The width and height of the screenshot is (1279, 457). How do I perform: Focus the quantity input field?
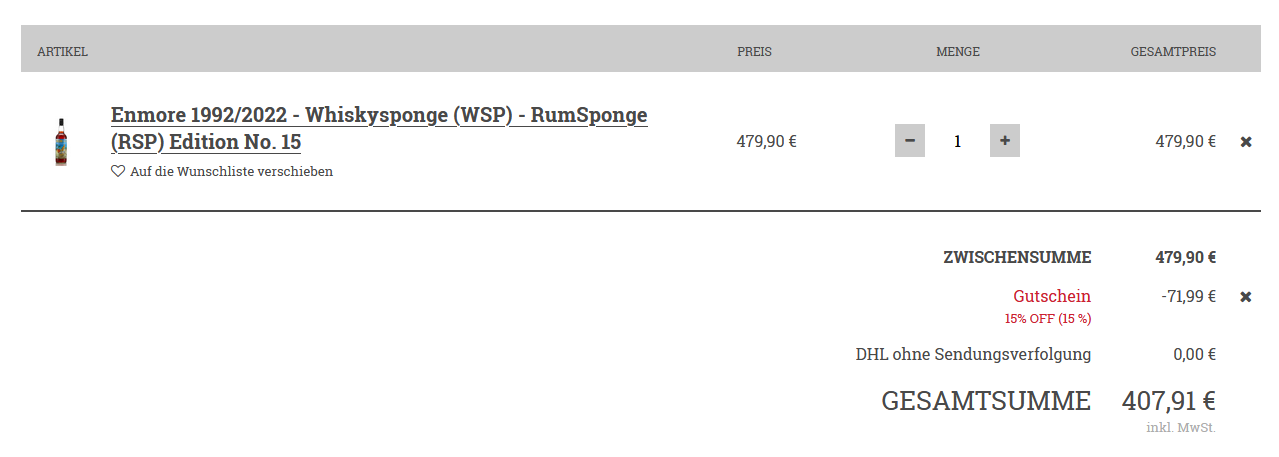pos(957,141)
